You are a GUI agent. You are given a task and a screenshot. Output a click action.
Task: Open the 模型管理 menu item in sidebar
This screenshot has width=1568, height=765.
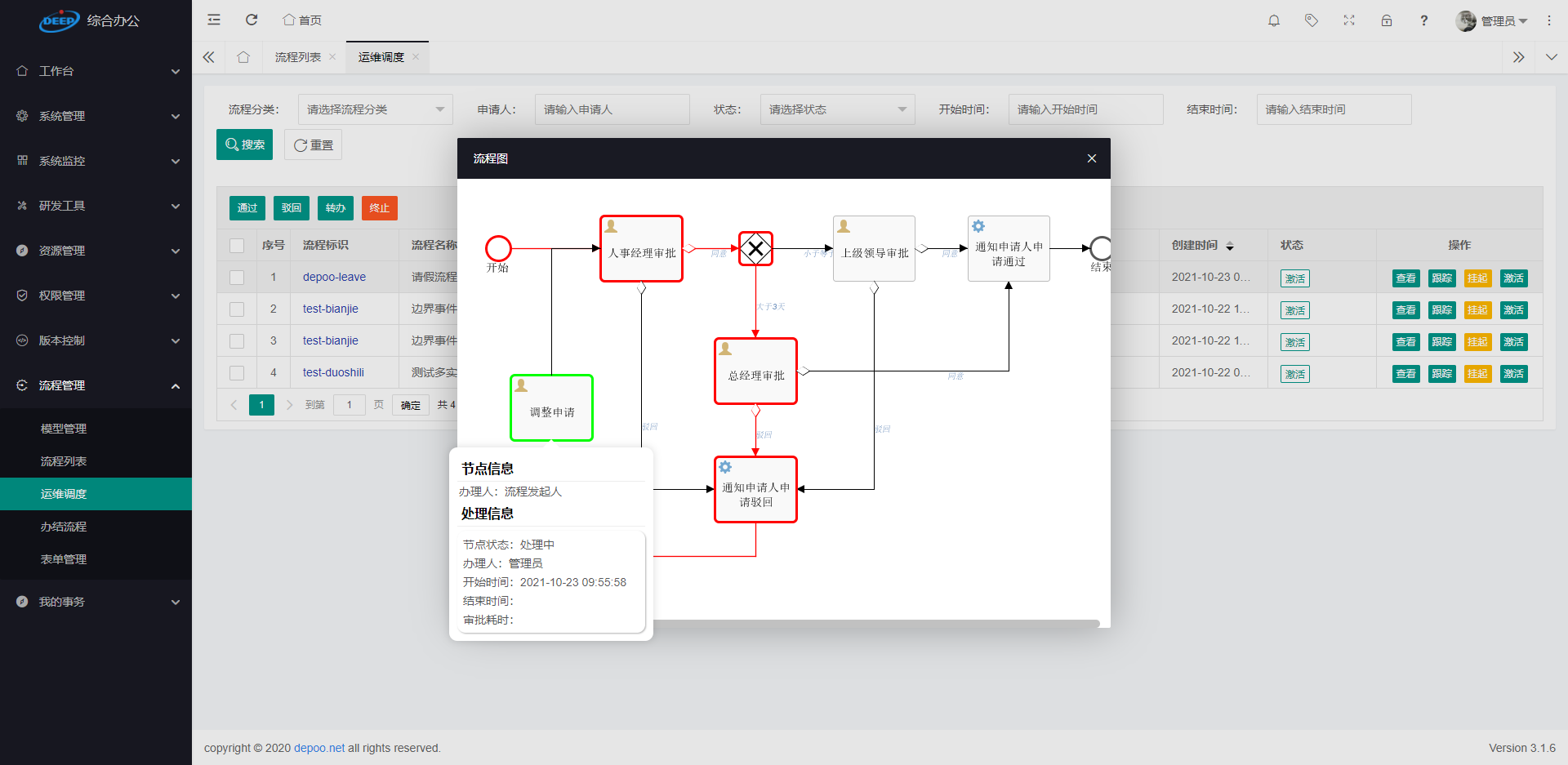(64, 428)
